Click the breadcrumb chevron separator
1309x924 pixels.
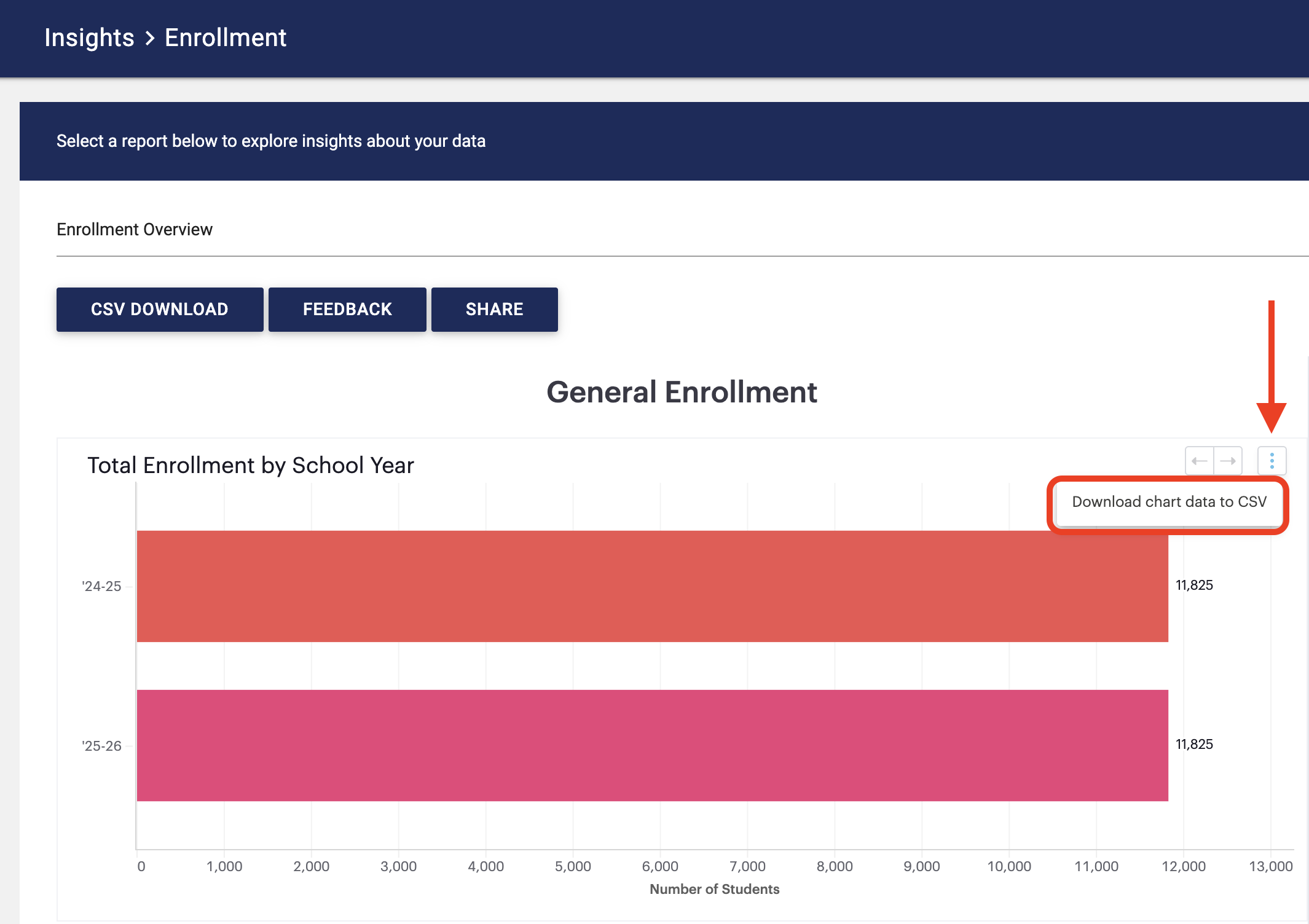pos(150,39)
